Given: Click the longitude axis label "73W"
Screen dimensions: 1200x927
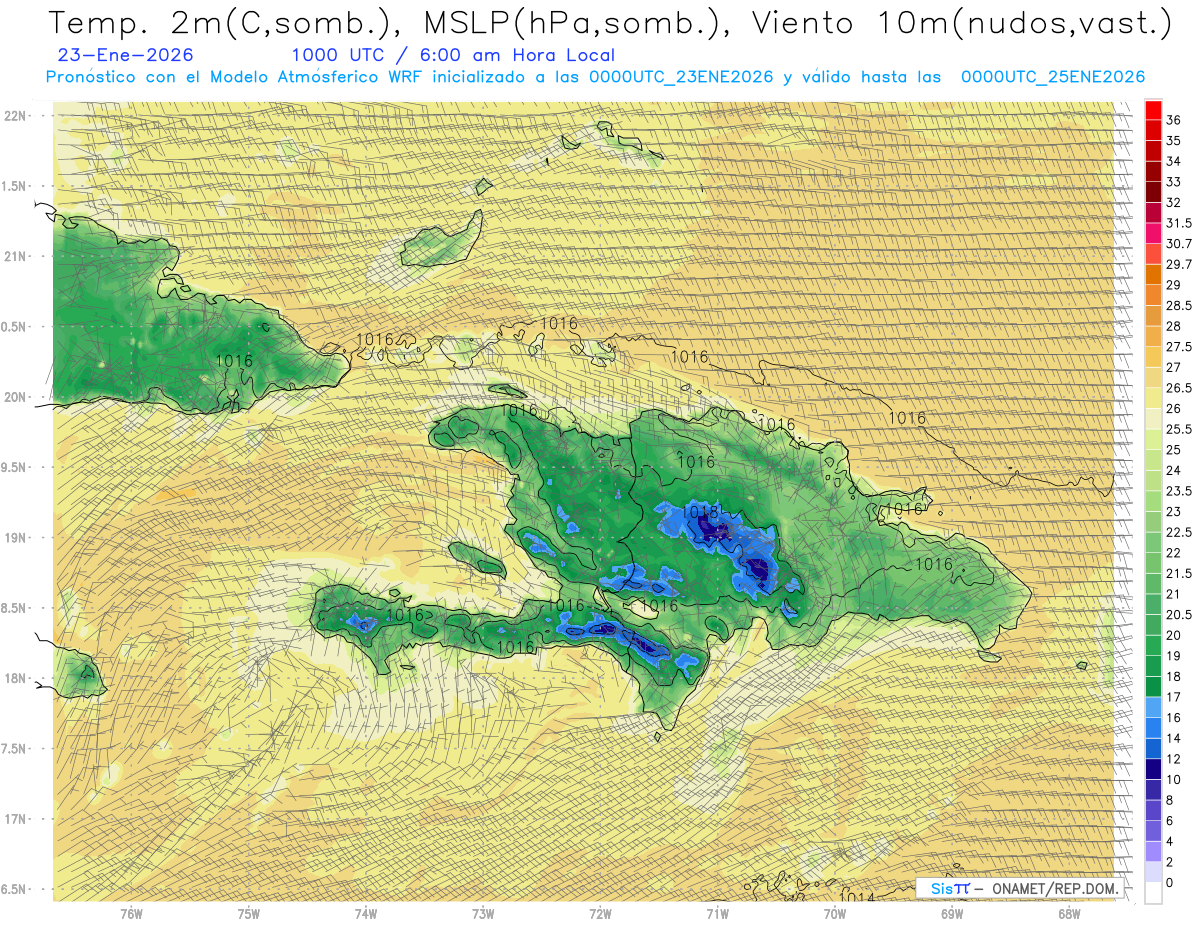Looking at the screenshot, I should [x=483, y=914].
